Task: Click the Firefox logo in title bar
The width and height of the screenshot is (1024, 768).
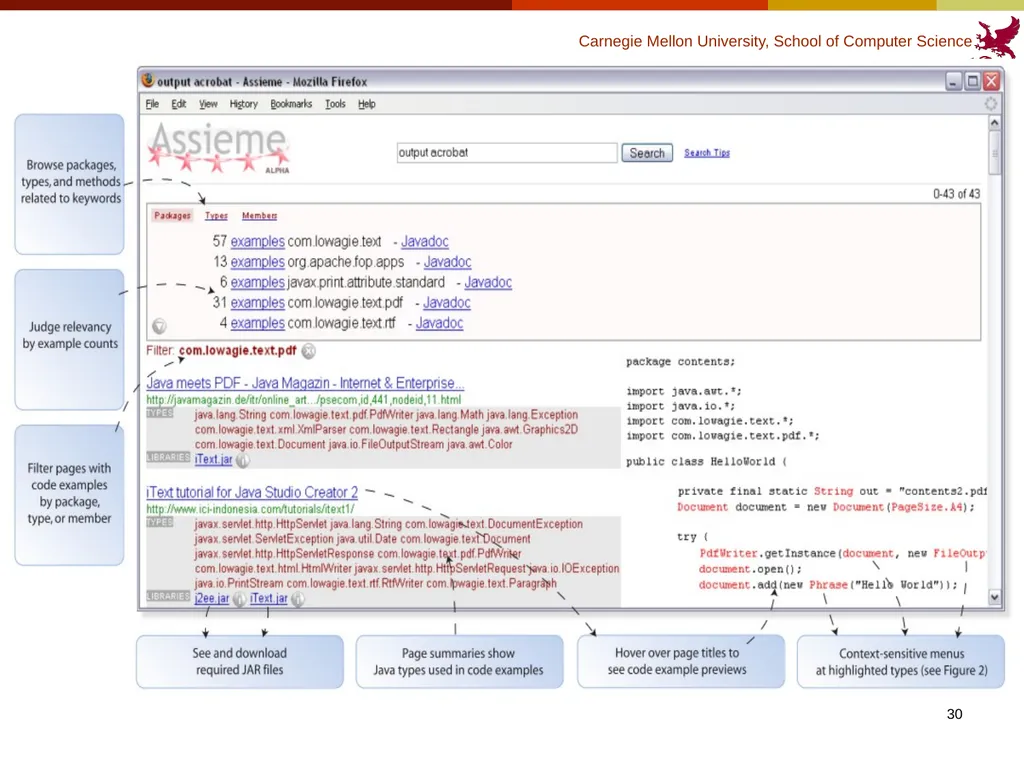Action: coord(148,81)
